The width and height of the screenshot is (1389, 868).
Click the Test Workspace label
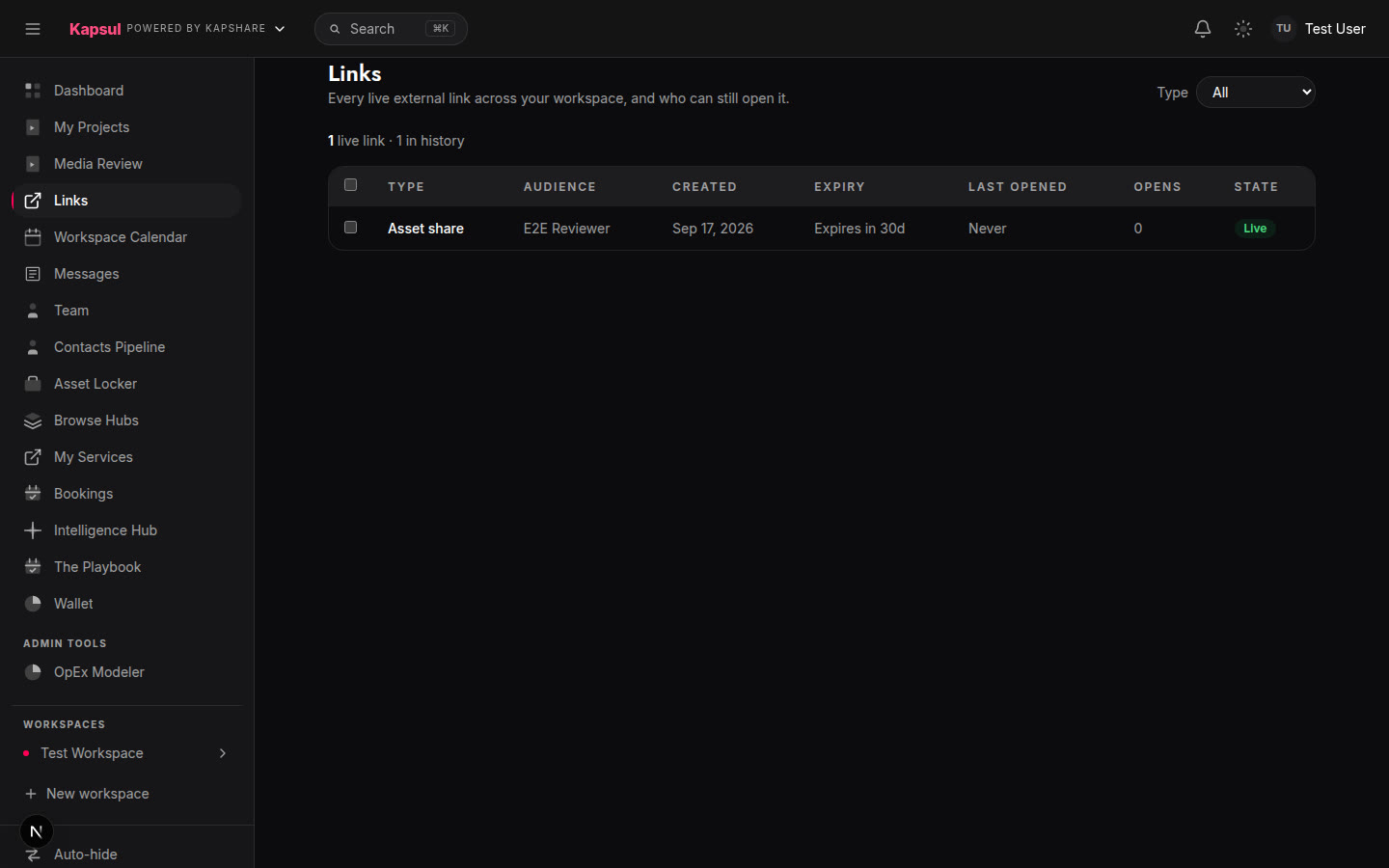pyautogui.click(x=92, y=753)
